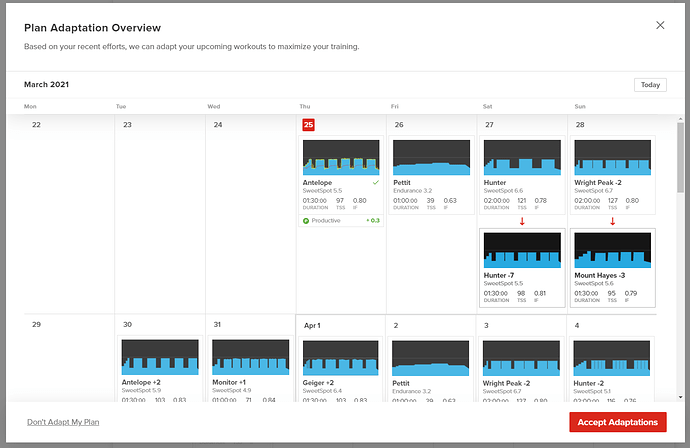Open Wright Peak -2 chart on April 3

click(x=521, y=358)
